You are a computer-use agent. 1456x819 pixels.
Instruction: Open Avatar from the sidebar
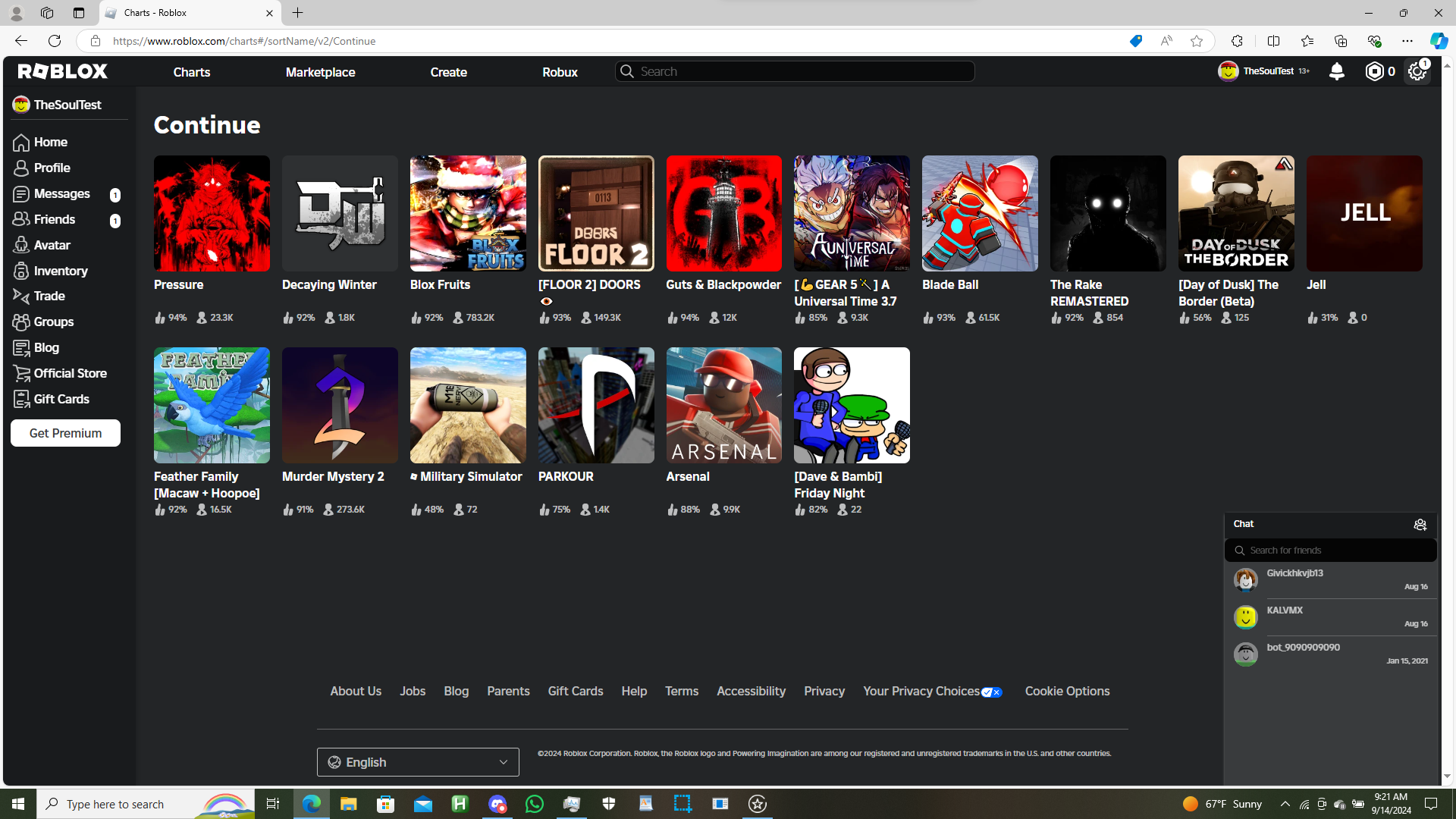pos(51,245)
